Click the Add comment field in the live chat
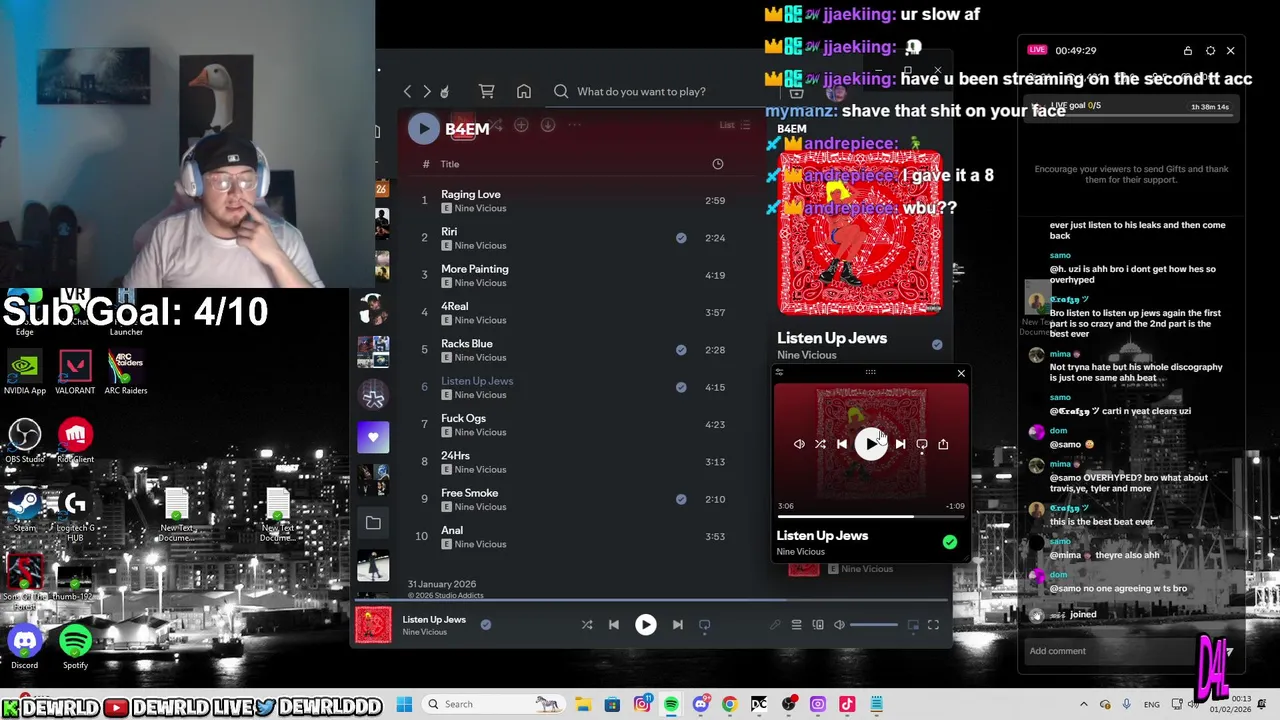1280x720 pixels. pos(1110,651)
